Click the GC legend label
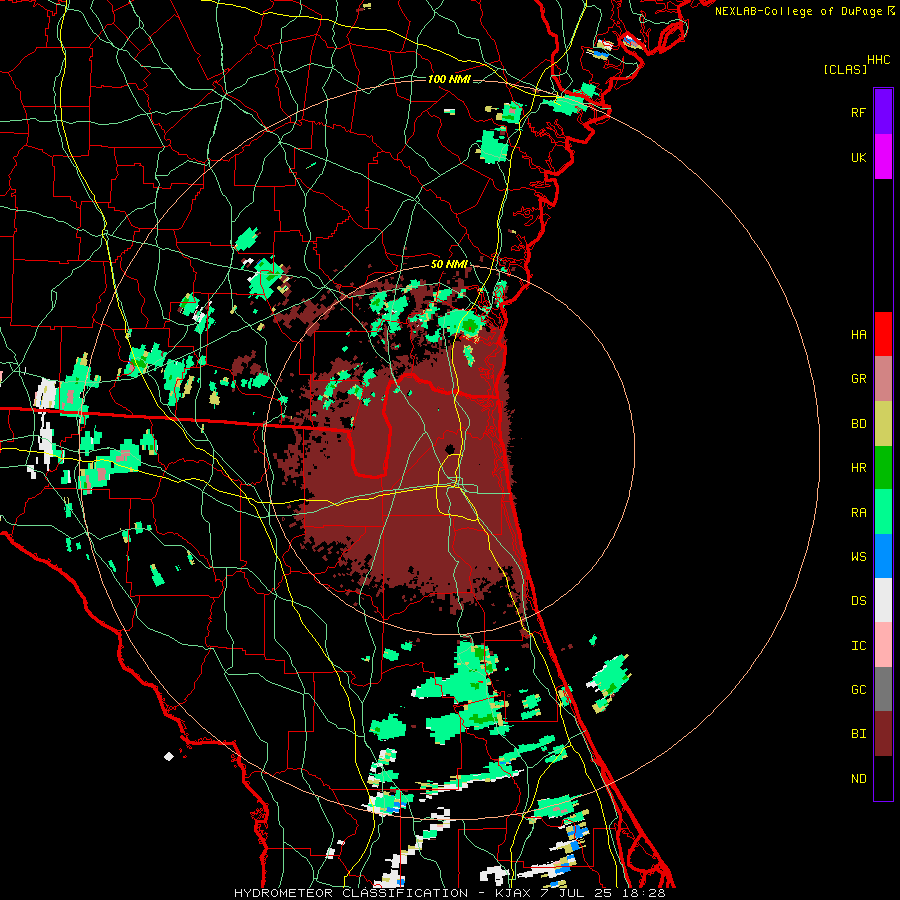Image resolution: width=900 pixels, height=900 pixels. point(858,690)
